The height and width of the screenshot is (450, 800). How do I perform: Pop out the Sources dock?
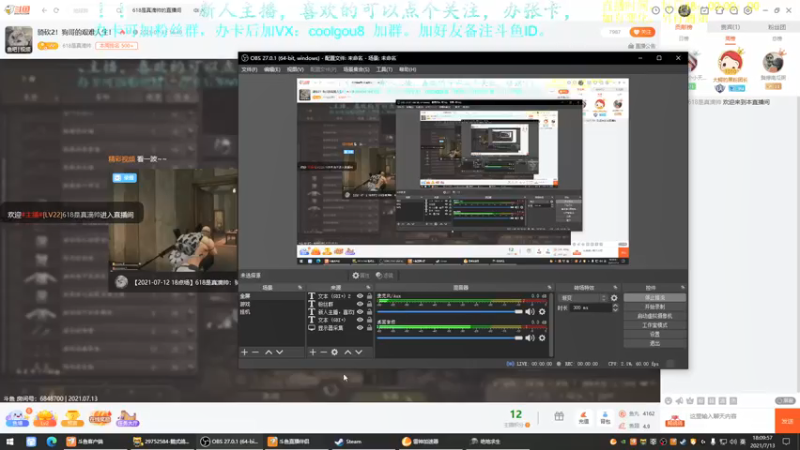coord(368,288)
